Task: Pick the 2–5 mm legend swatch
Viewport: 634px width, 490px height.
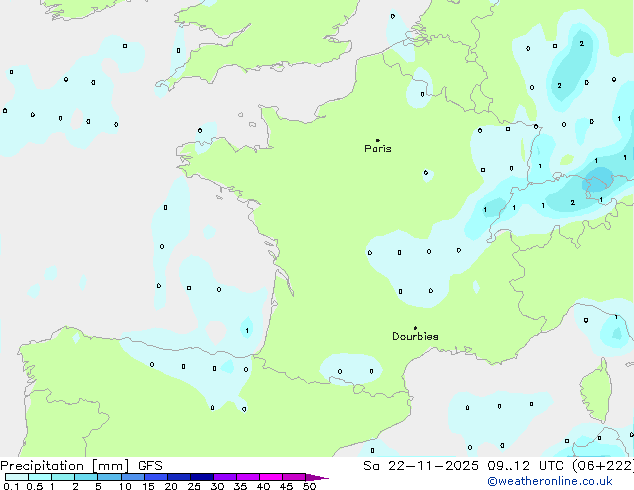Action: click(86, 477)
